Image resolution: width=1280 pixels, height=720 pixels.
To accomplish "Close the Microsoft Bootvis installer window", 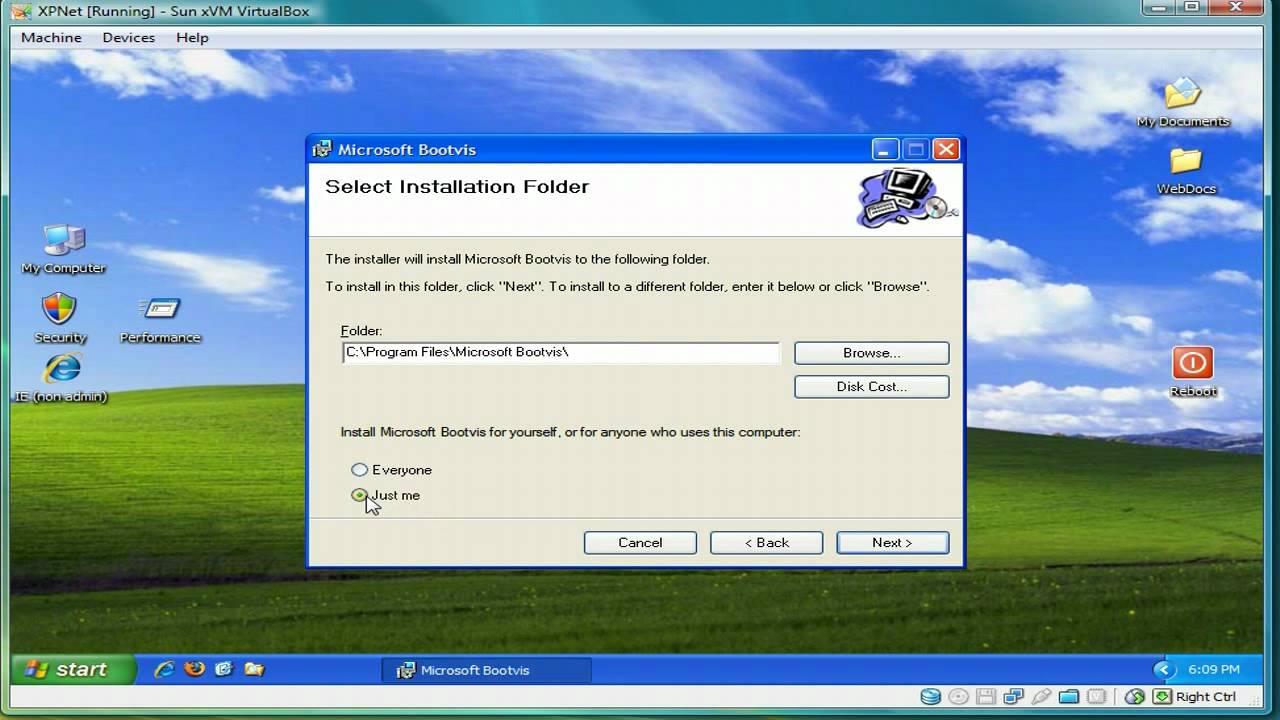I will 946,150.
